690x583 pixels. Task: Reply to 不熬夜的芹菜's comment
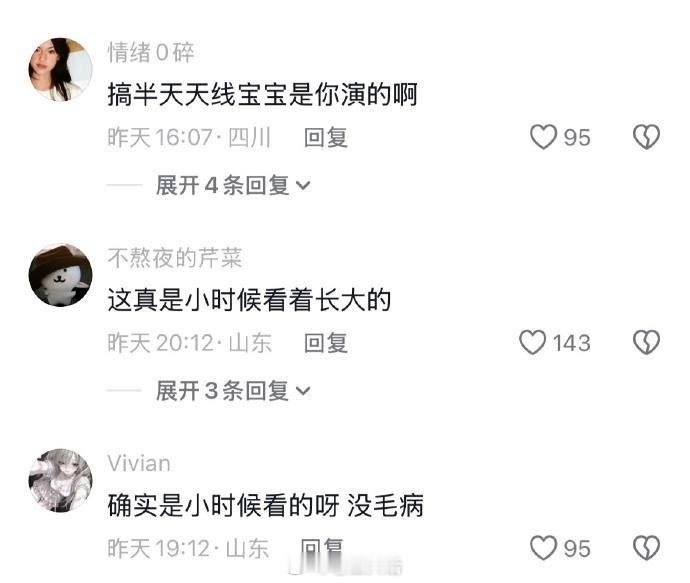coord(326,343)
